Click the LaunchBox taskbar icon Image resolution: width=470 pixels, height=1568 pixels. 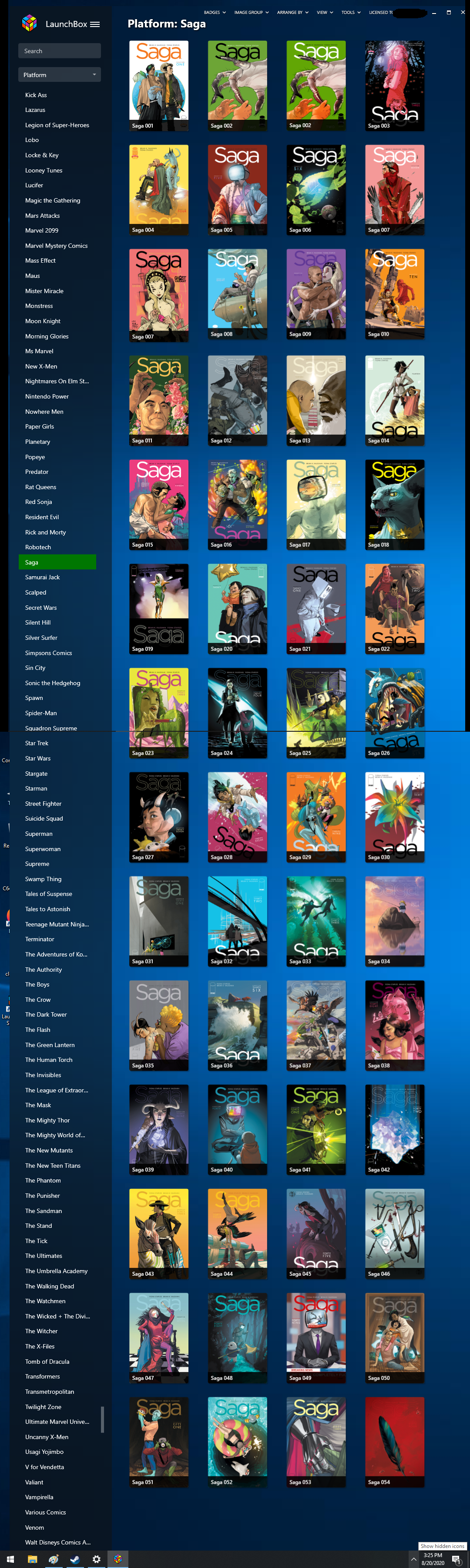tap(117, 1559)
